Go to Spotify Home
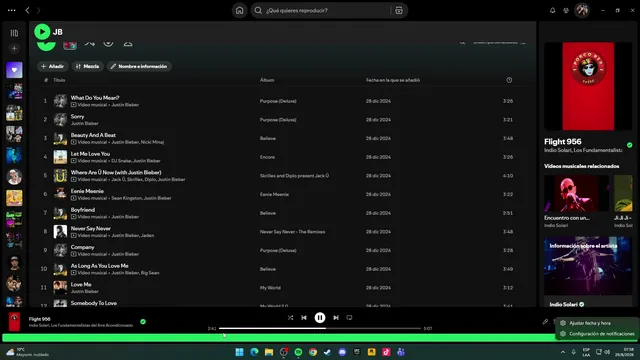This screenshot has height=360, width=640. point(240,10)
